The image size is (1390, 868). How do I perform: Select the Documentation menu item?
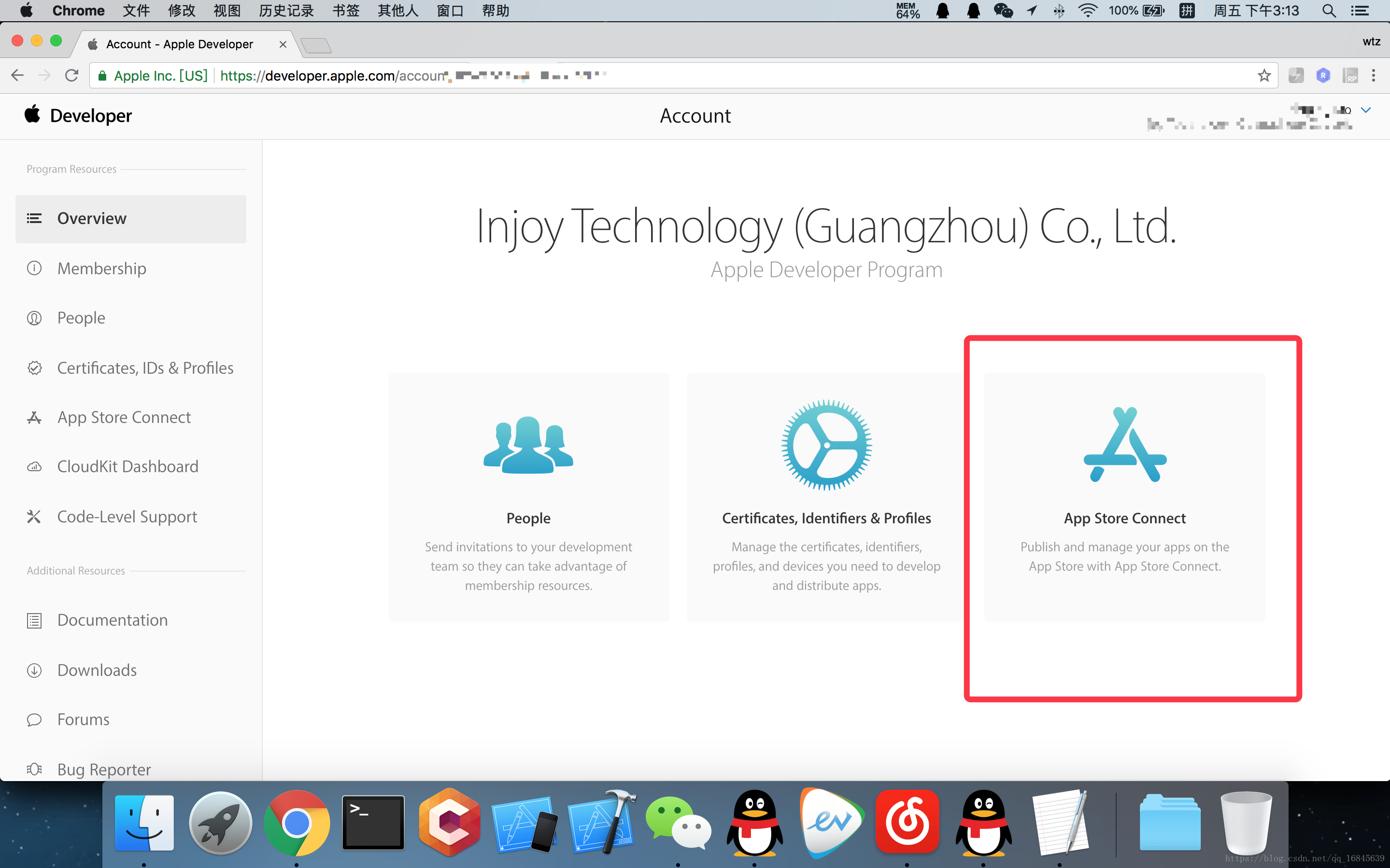[113, 620]
